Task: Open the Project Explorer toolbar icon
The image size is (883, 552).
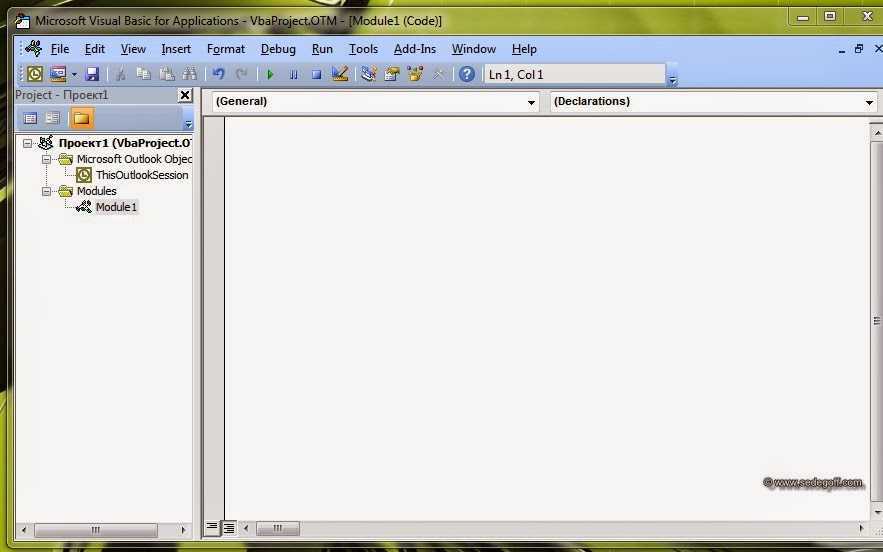Action: click(x=368, y=74)
